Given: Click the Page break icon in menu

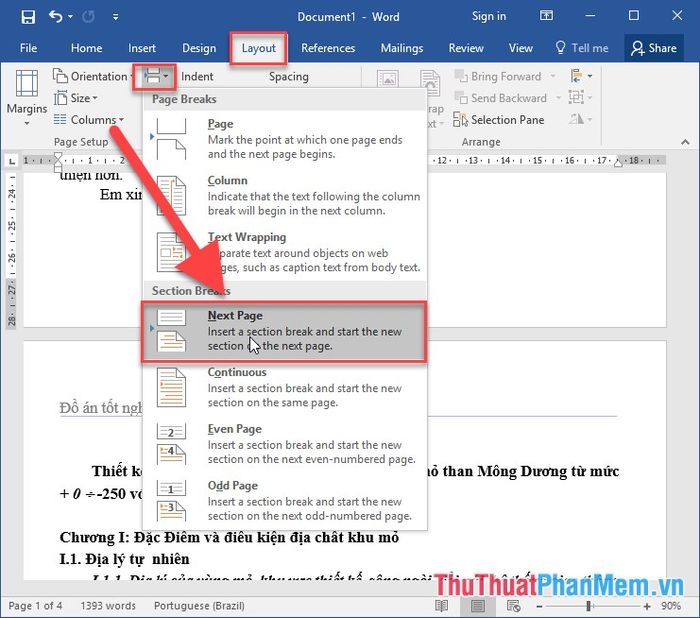Looking at the screenshot, I should pos(171,138).
